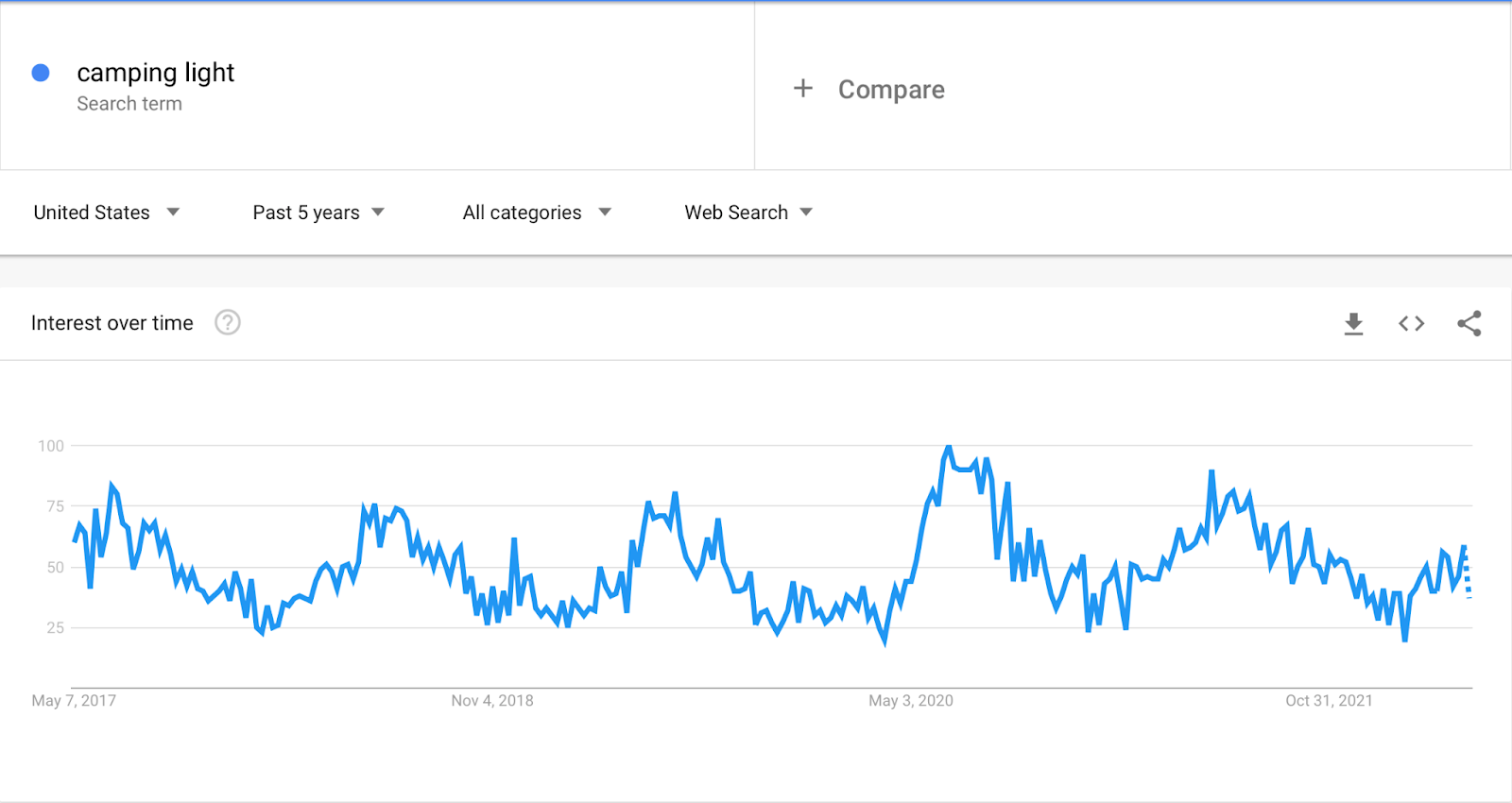Open the Interest over time help icon
The height and width of the screenshot is (803, 1512).
click(x=228, y=323)
